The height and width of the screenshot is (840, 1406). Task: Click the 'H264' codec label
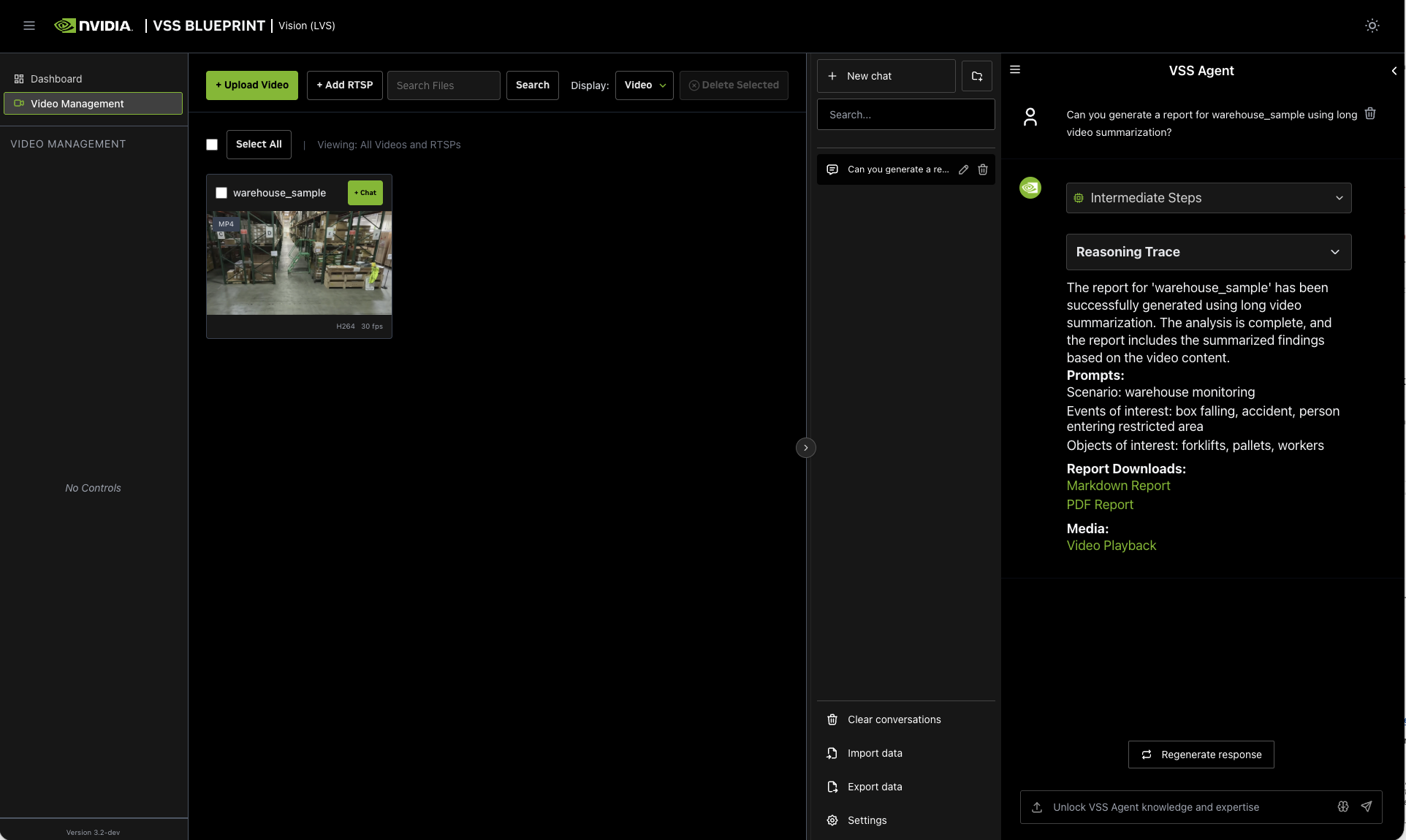[x=346, y=327]
